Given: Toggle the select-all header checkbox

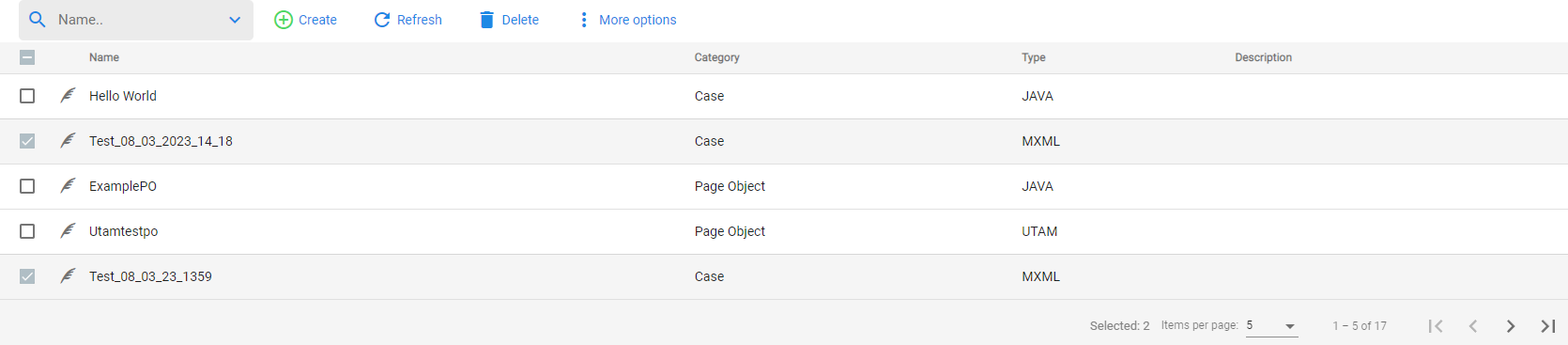Looking at the screenshot, I should 27,57.
